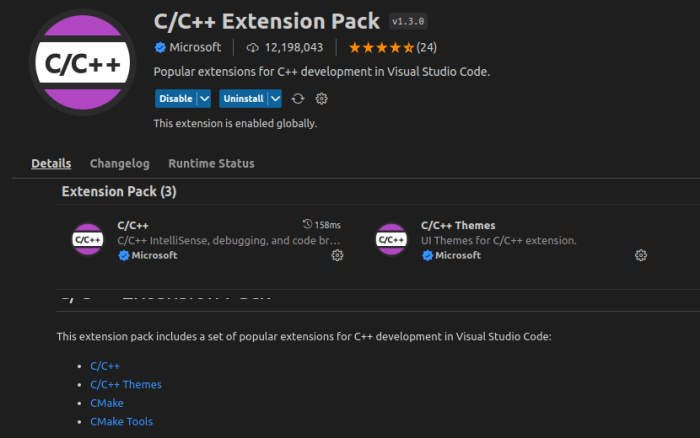This screenshot has height=438, width=700.
Task: Open the CMake Tools link
Action: [121, 421]
